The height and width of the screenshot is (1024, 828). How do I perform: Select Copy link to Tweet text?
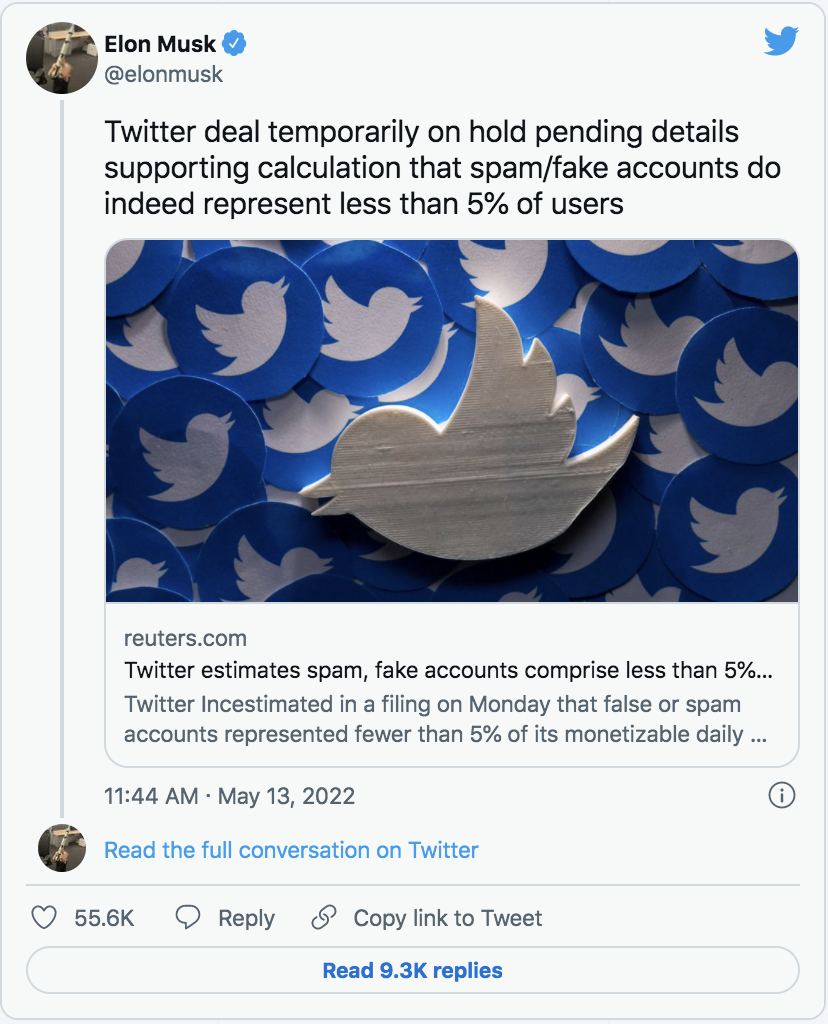pos(447,918)
